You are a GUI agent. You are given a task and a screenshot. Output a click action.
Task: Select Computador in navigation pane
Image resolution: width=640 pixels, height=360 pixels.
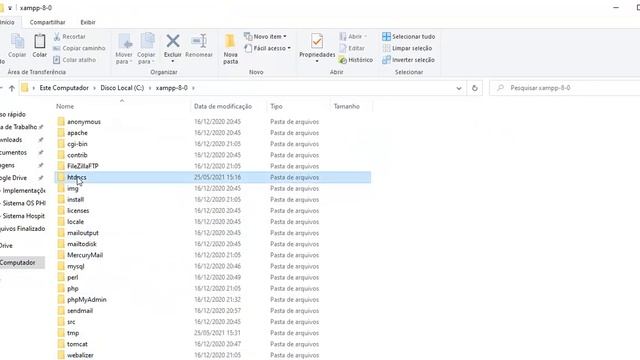tap(22, 262)
